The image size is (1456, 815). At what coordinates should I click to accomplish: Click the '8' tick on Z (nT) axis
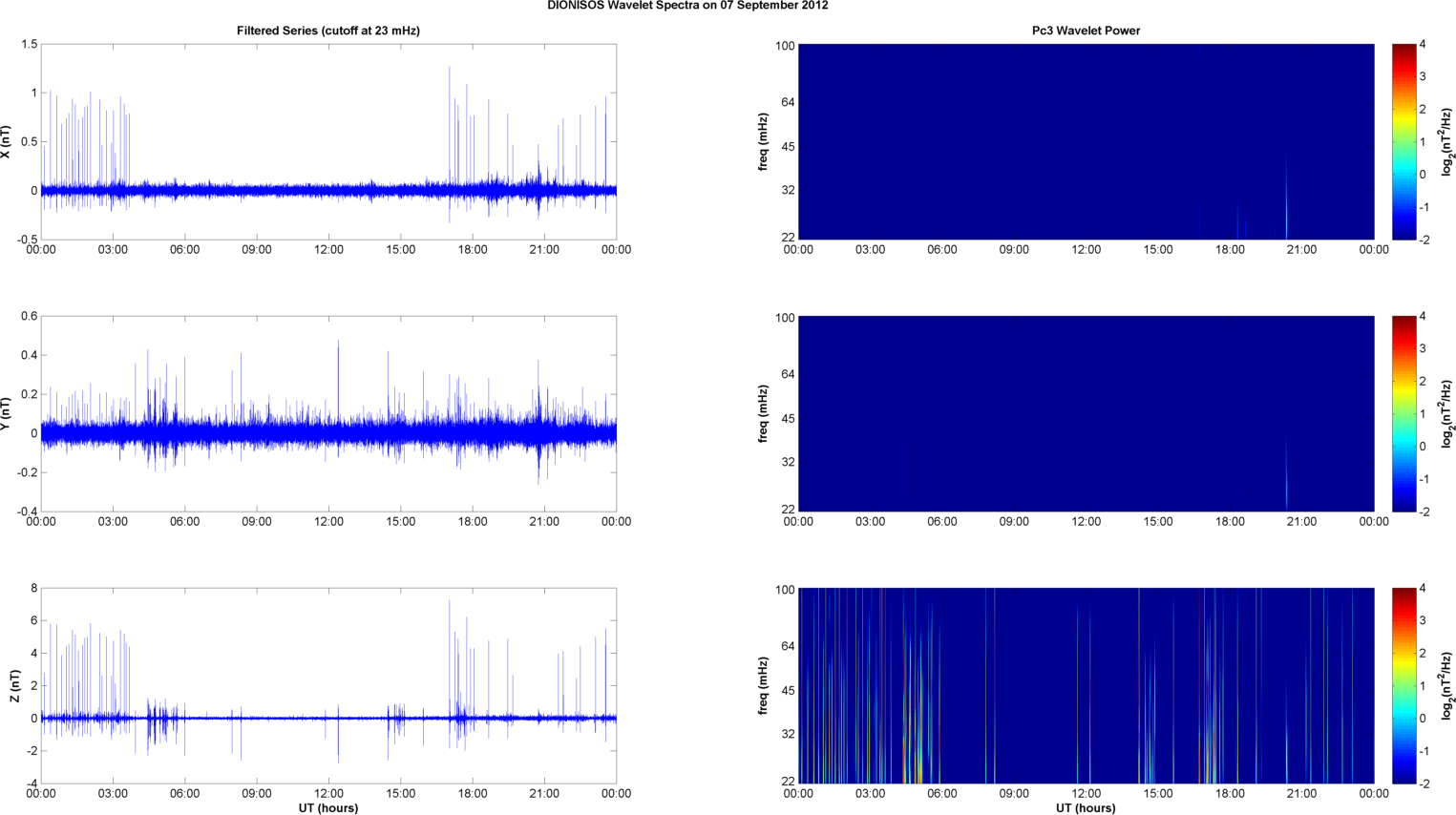point(34,589)
